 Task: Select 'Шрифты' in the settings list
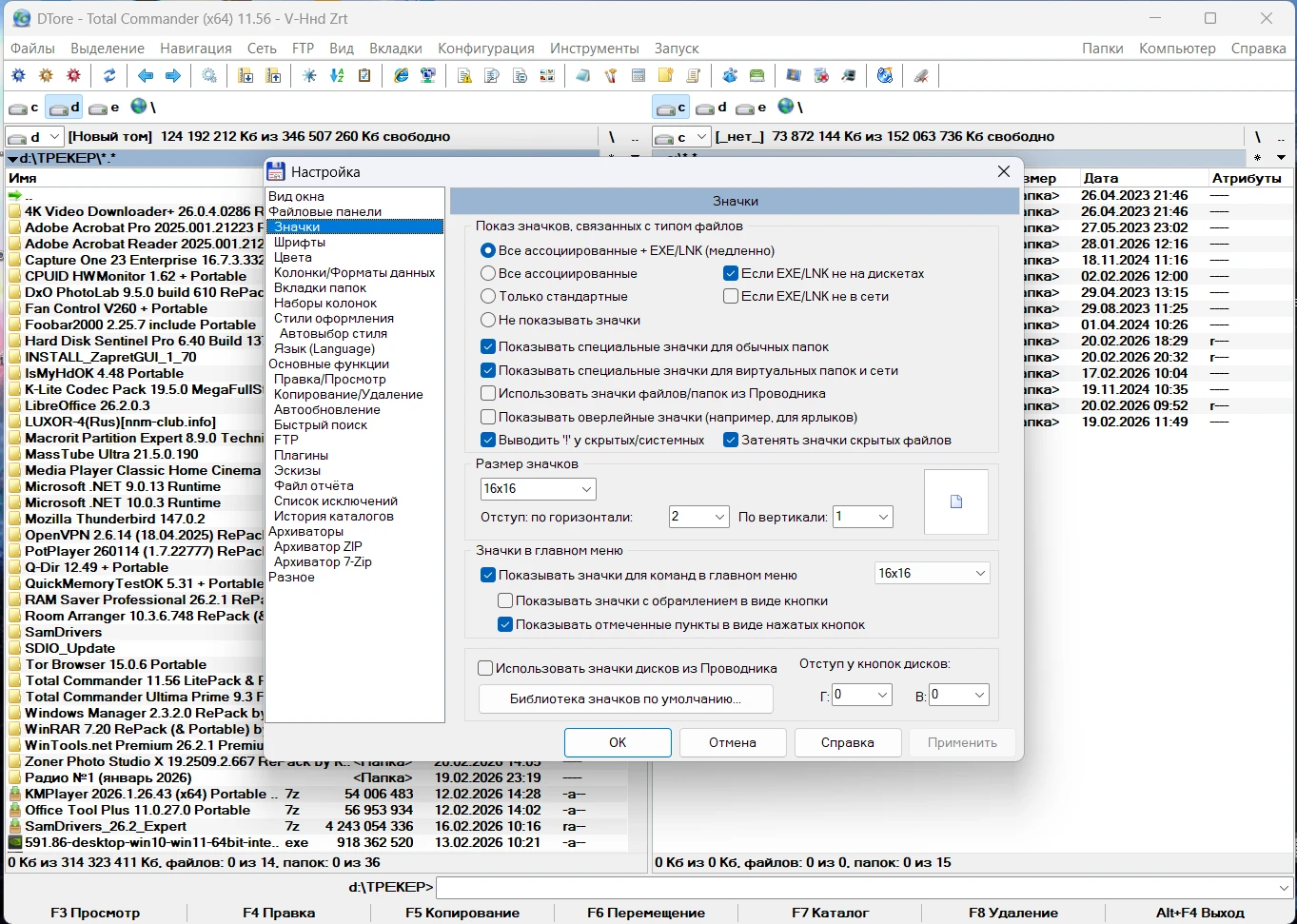pos(300,243)
